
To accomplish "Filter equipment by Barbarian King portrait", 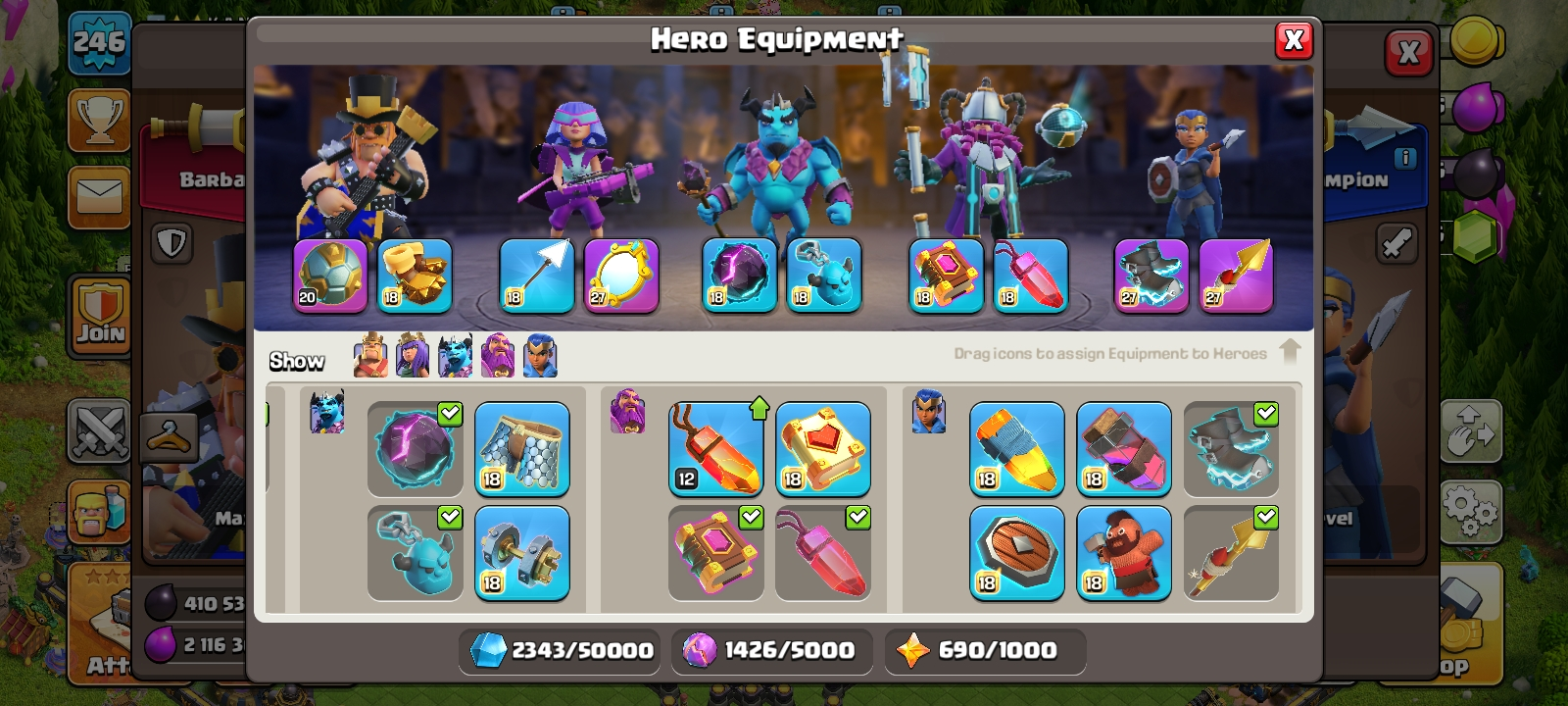I will (370, 356).
